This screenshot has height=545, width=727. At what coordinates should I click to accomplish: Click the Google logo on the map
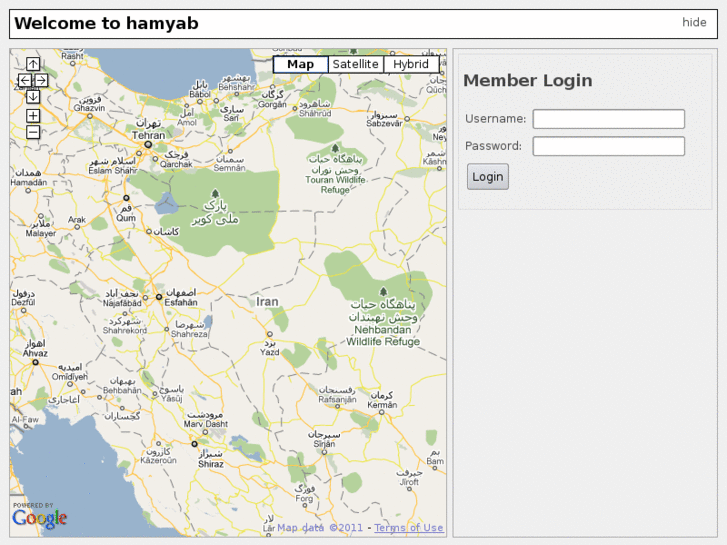[39, 517]
